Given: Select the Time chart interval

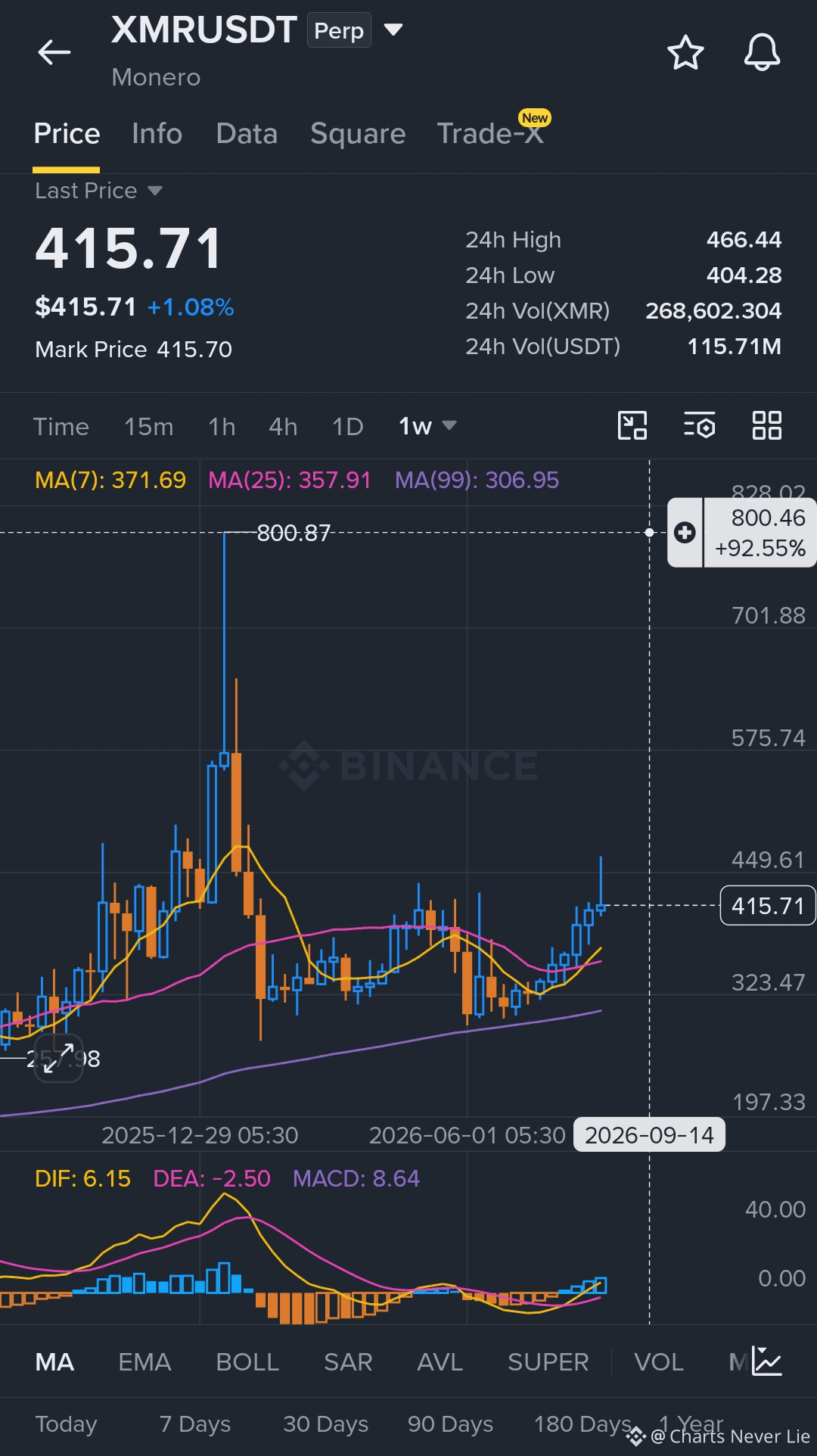Looking at the screenshot, I should tap(61, 427).
